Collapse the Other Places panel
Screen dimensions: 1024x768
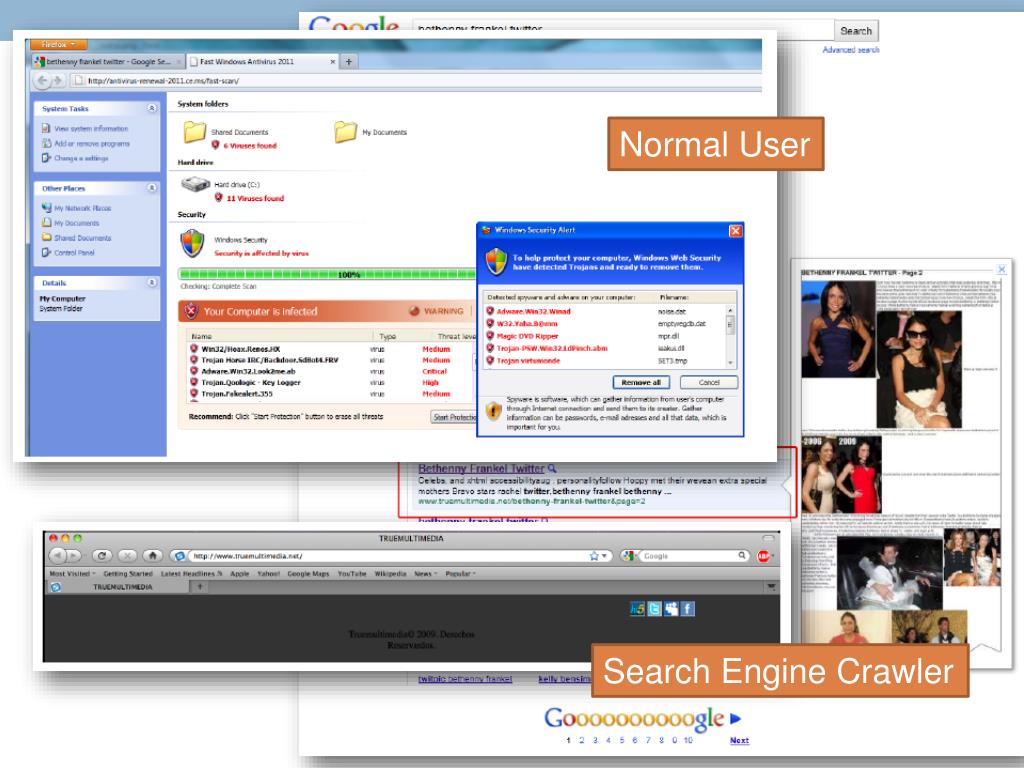[152, 188]
